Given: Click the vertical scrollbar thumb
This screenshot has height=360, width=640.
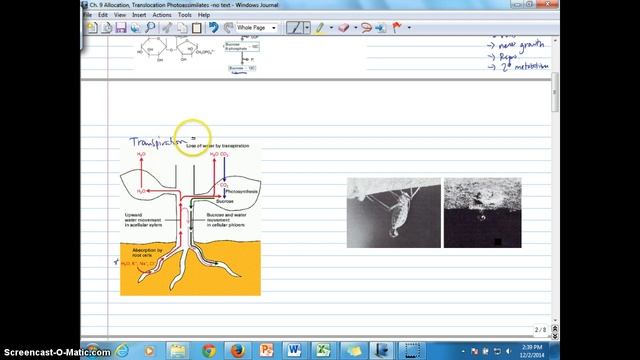Looking at the screenshot, I should (x=555, y=92).
